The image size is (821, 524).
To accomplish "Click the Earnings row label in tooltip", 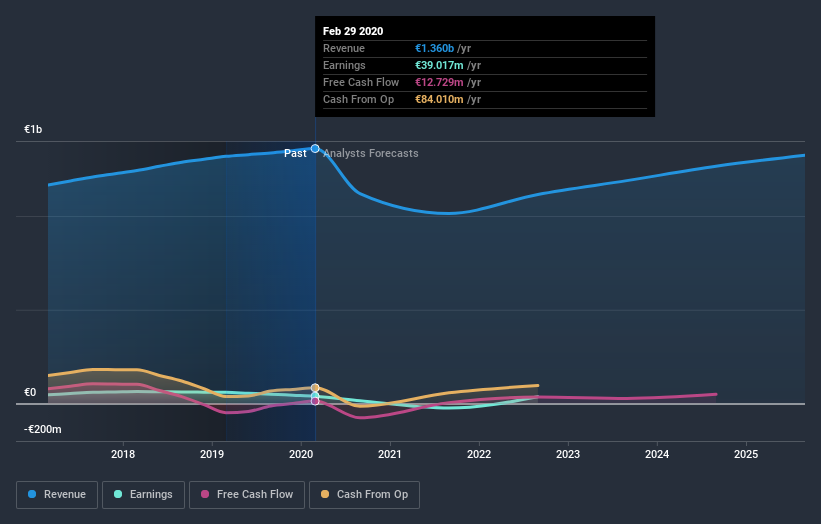I will pyautogui.click(x=345, y=65).
